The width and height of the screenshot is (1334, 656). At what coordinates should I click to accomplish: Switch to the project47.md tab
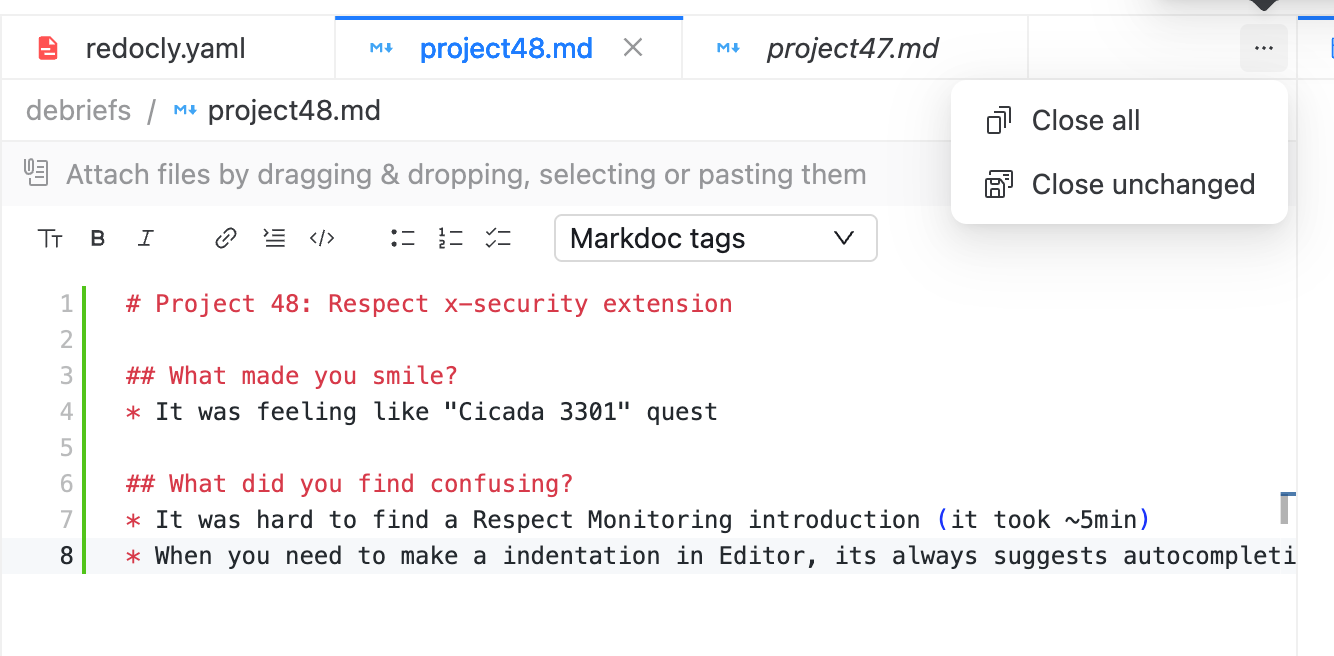854,48
